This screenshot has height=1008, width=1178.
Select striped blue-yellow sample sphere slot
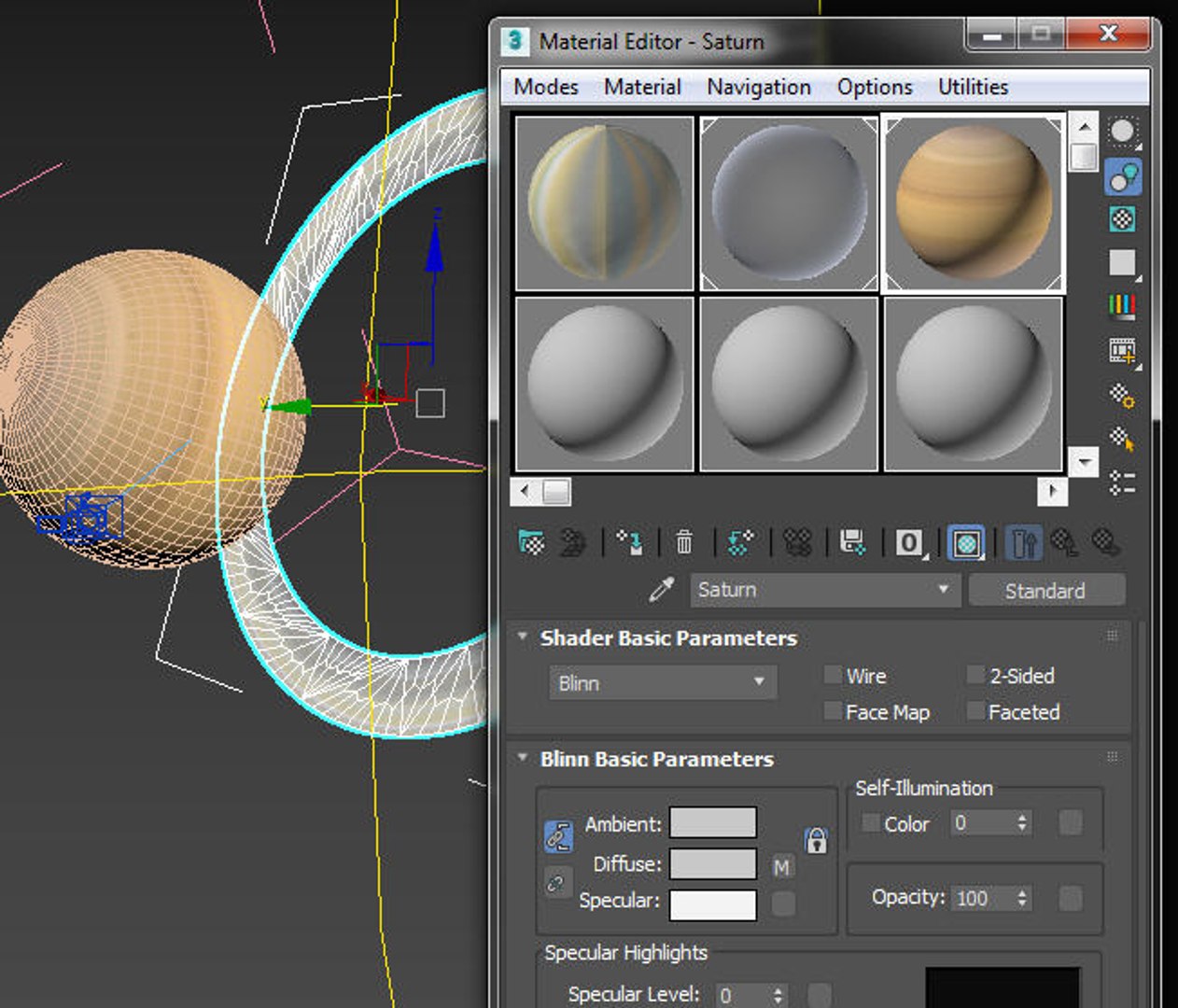[x=604, y=203]
